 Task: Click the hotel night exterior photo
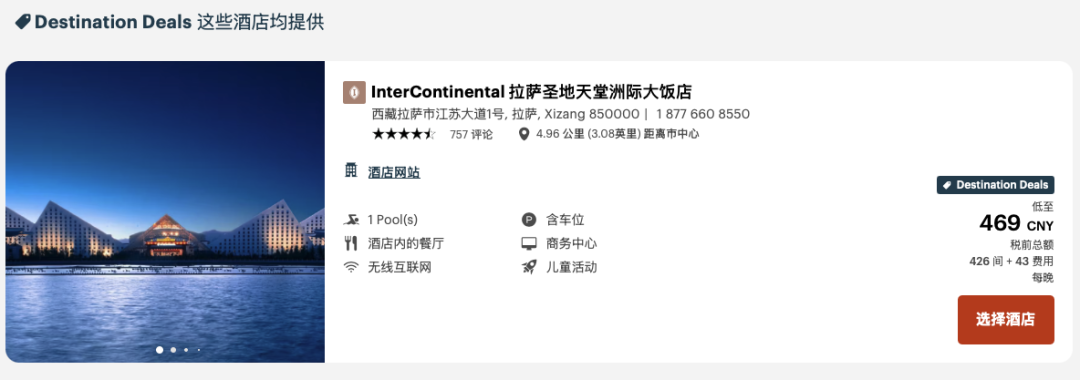[x=165, y=212]
